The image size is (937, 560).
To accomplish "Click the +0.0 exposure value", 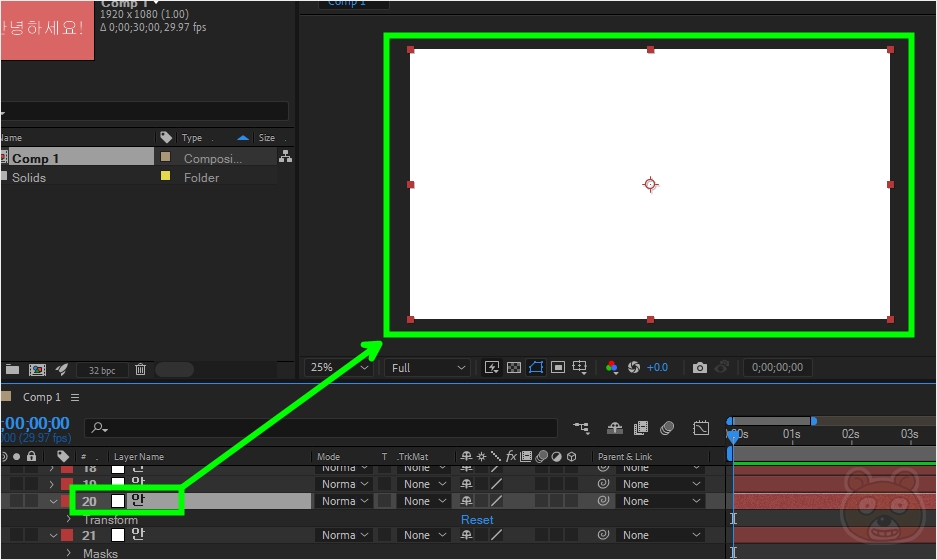I will point(657,368).
